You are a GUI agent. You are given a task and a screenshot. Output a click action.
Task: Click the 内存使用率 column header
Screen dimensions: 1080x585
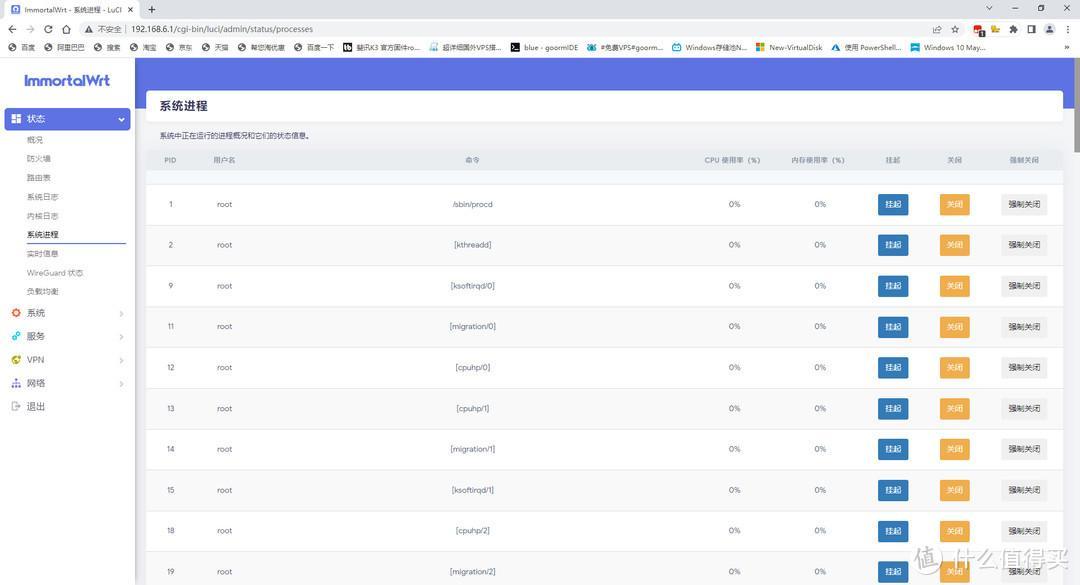coord(818,160)
